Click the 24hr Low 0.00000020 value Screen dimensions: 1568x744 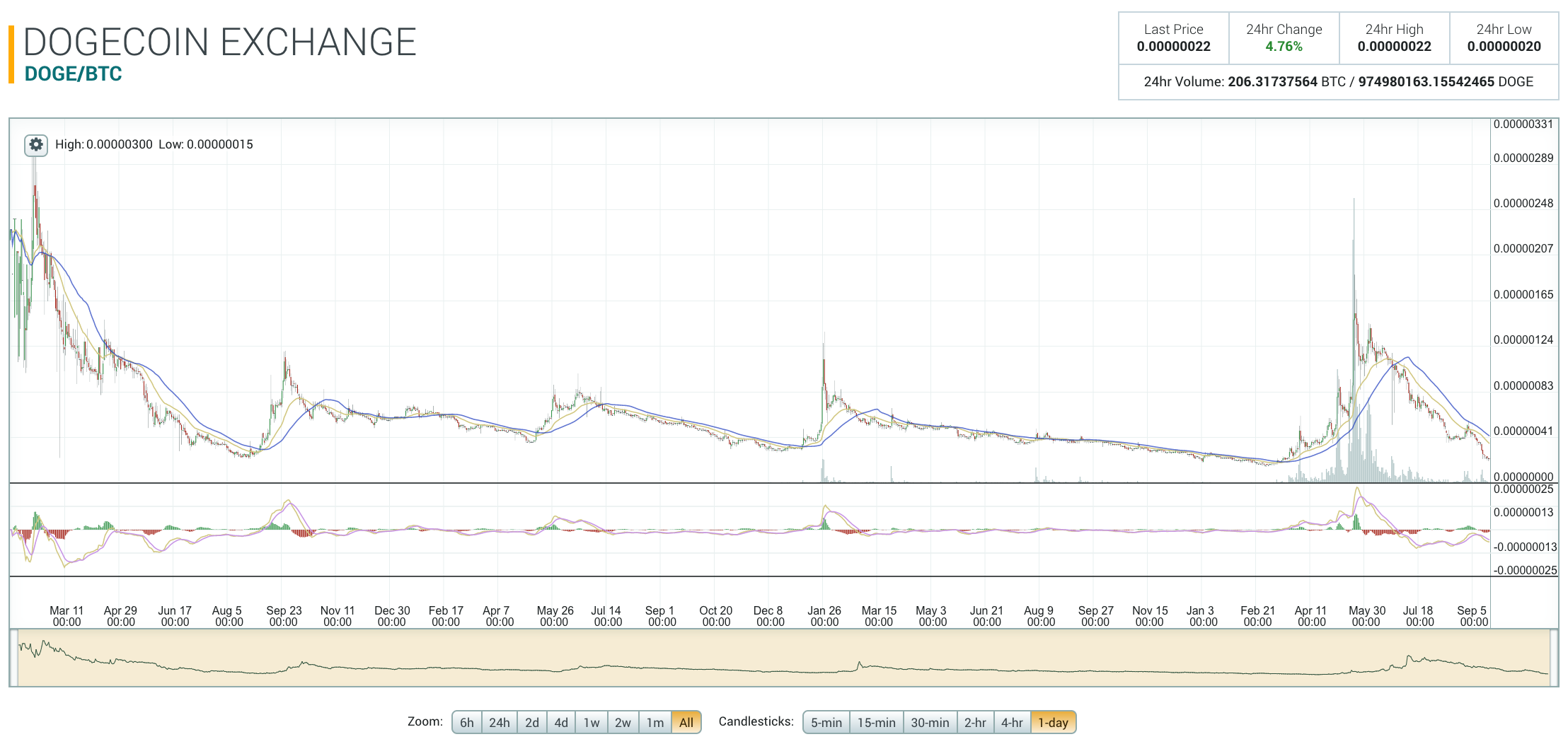click(1504, 47)
